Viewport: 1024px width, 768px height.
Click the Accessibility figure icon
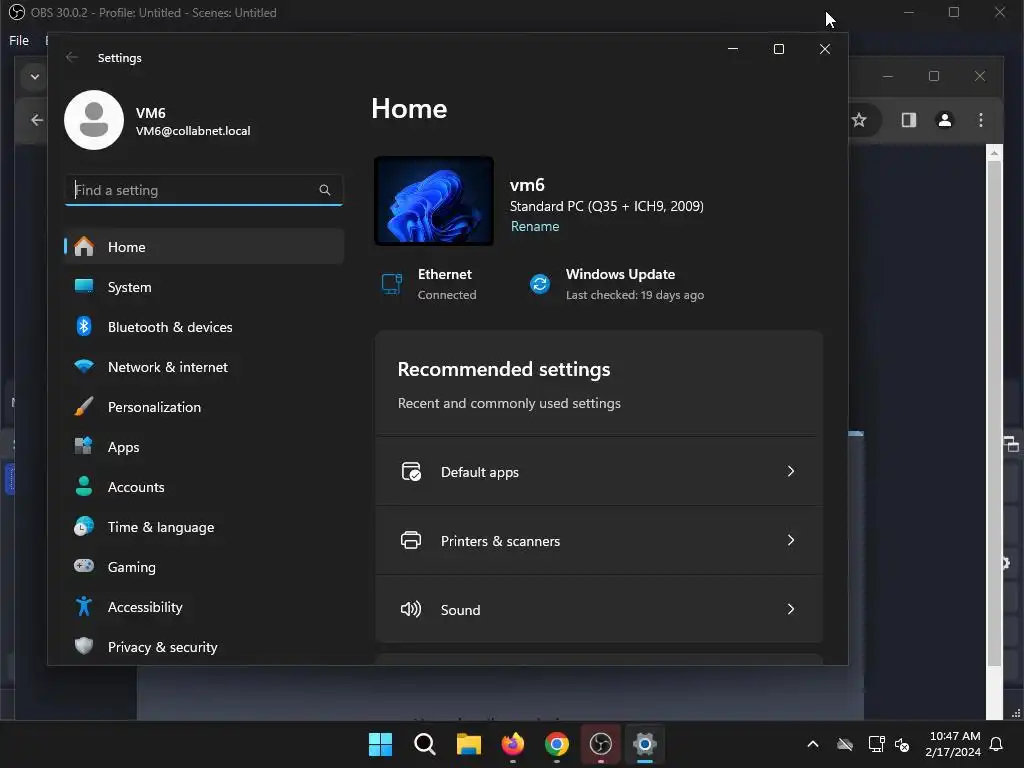[84, 607]
